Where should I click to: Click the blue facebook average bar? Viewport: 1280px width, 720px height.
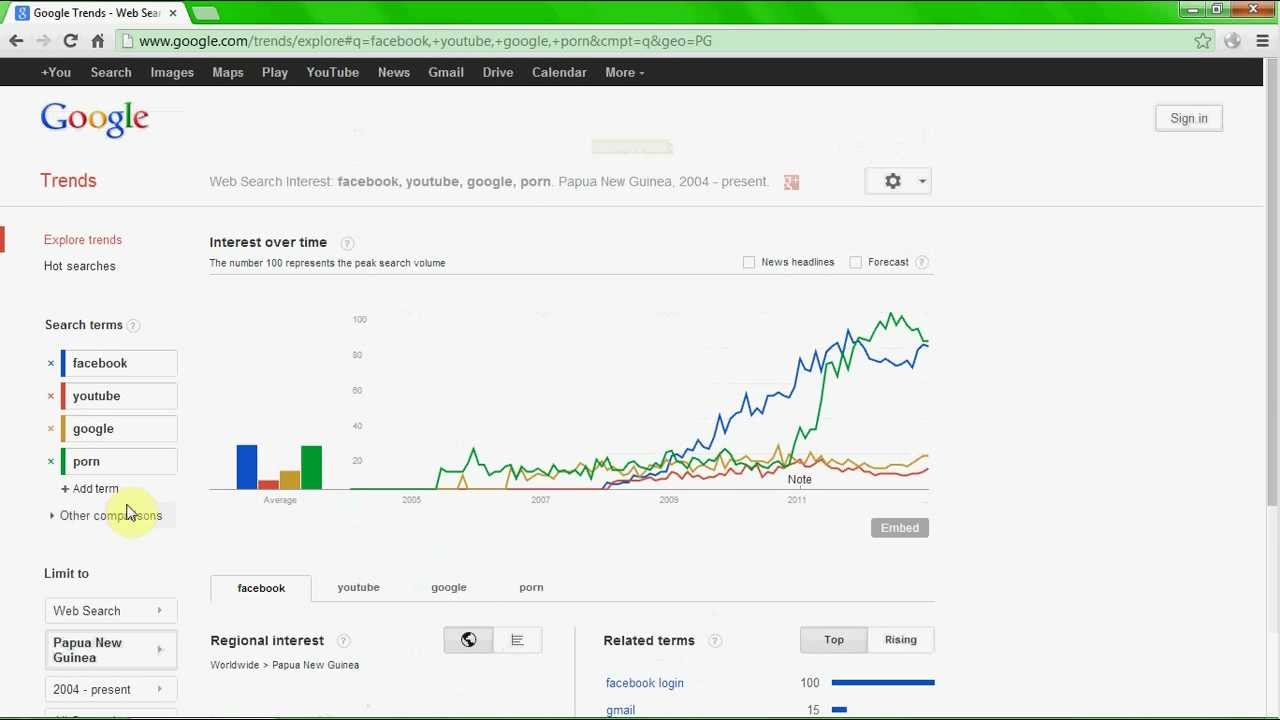point(247,467)
